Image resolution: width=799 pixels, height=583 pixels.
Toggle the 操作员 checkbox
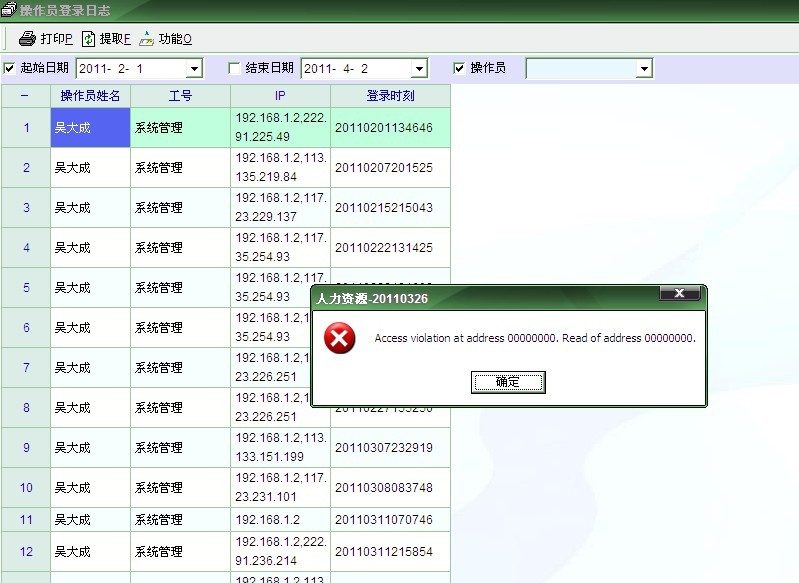pyautogui.click(x=460, y=68)
